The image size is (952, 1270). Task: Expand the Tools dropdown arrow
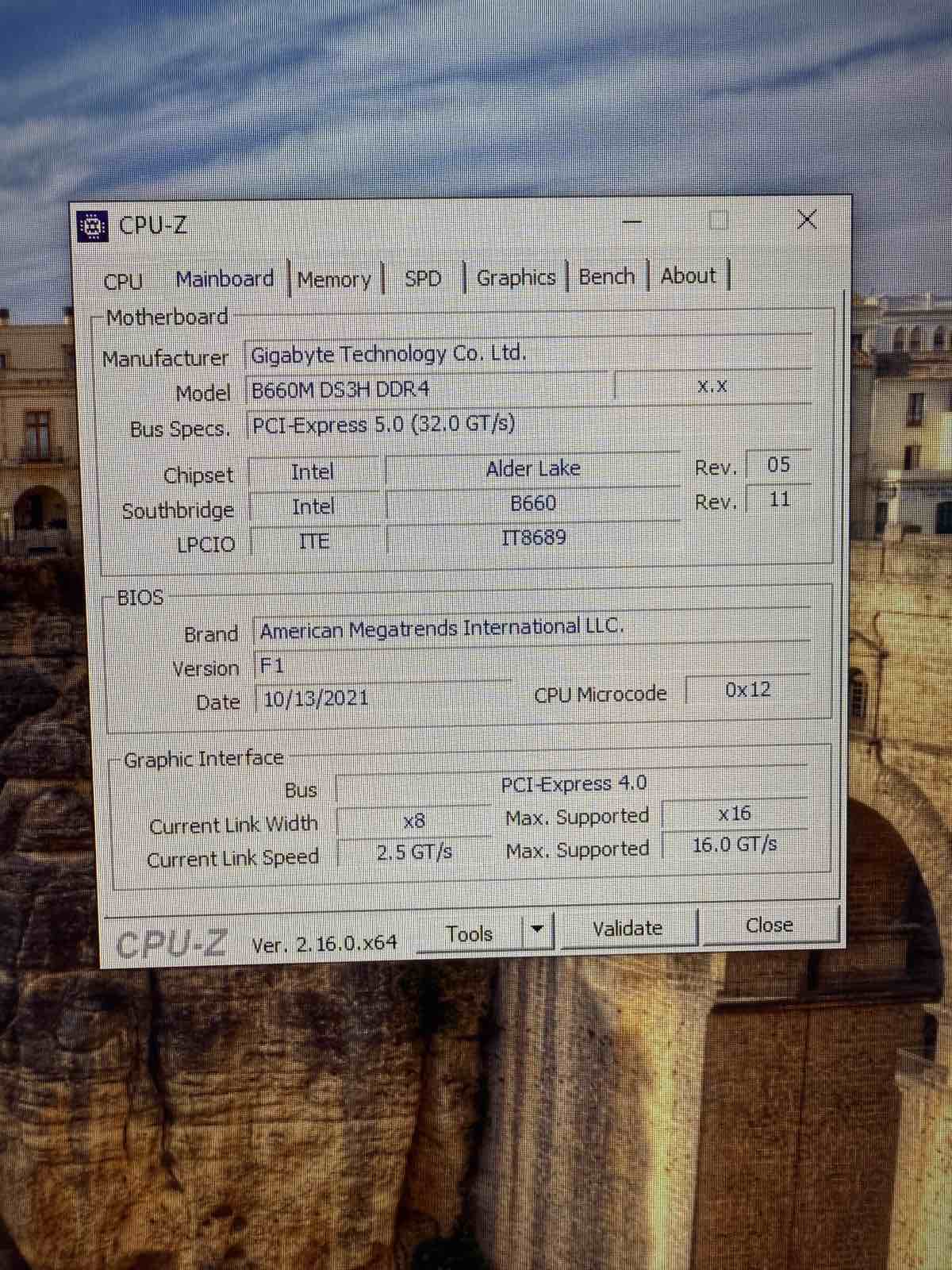537,929
